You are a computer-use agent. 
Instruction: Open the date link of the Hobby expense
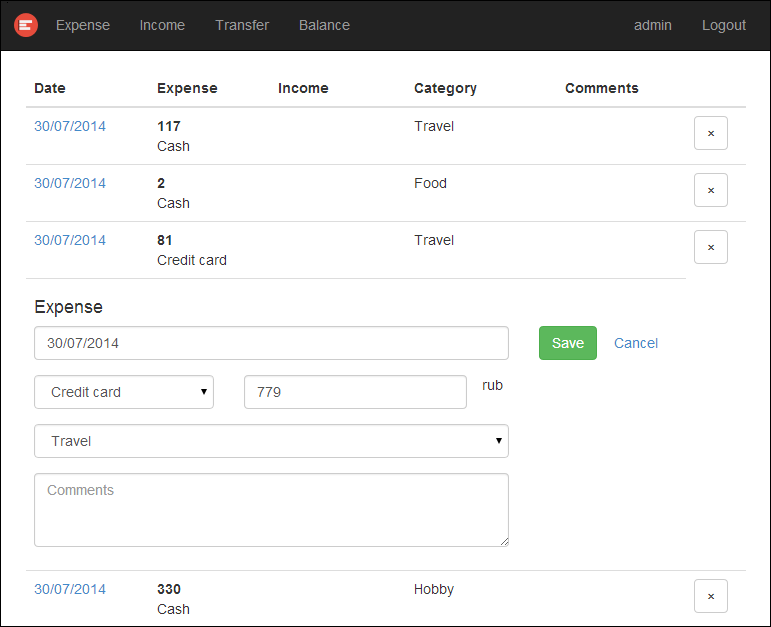pos(70,589)
